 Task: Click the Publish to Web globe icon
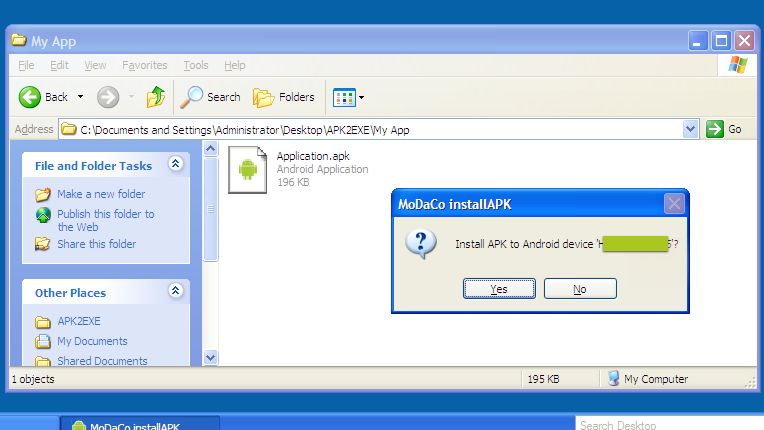click(x=43, y=215)
